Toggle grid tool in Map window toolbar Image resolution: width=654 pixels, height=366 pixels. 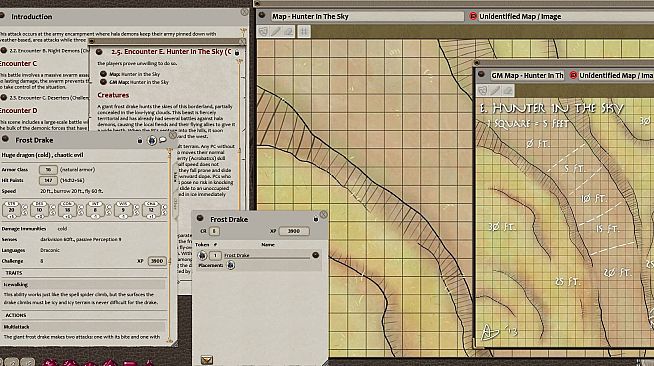[304, 31]
